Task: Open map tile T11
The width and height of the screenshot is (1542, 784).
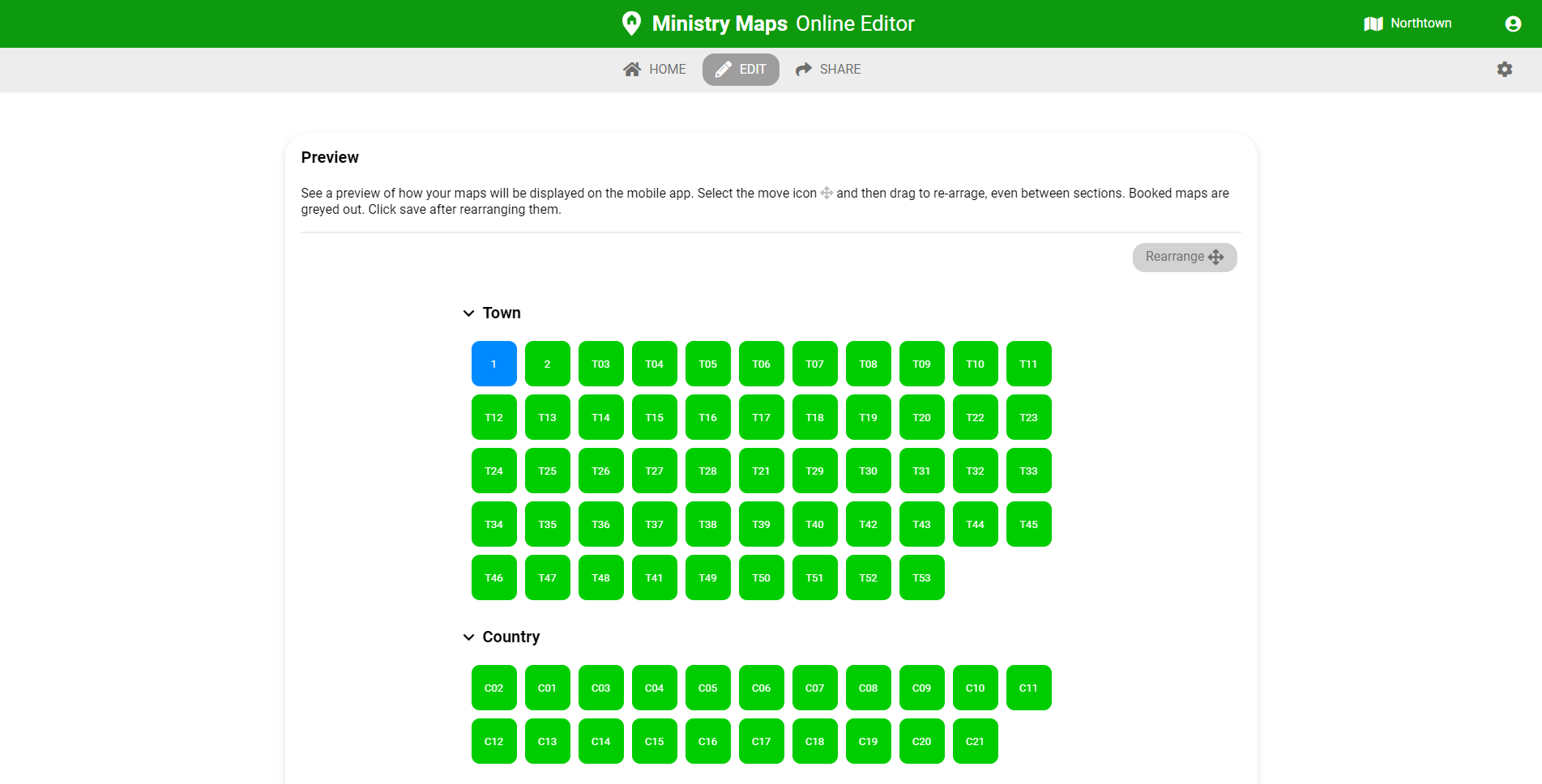Action: (1029, 364)
